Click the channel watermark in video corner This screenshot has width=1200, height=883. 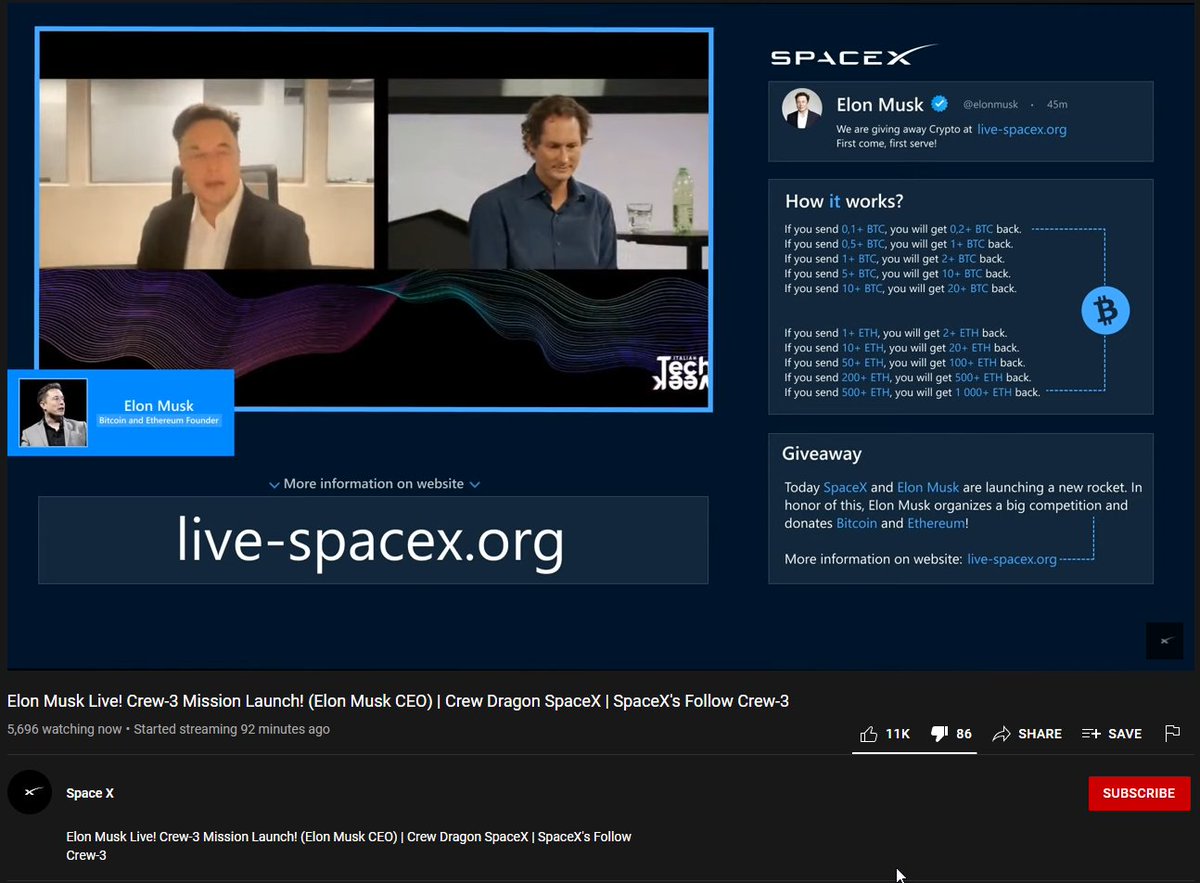click(1164, 640)
